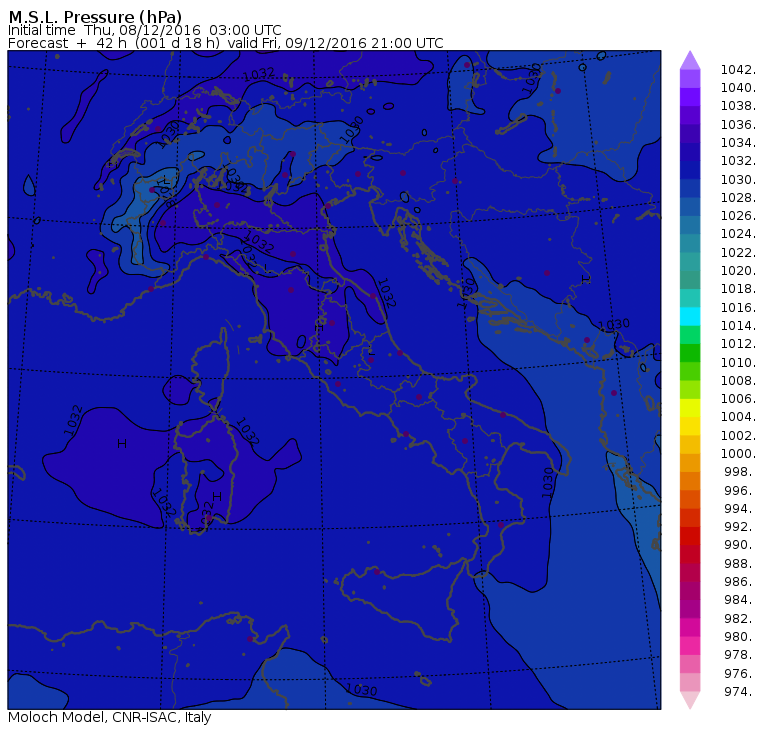Screen dimensions: 760x731
Task: Select the legend swatch between 1010 and 1012
Action: [x=690, y=353]
